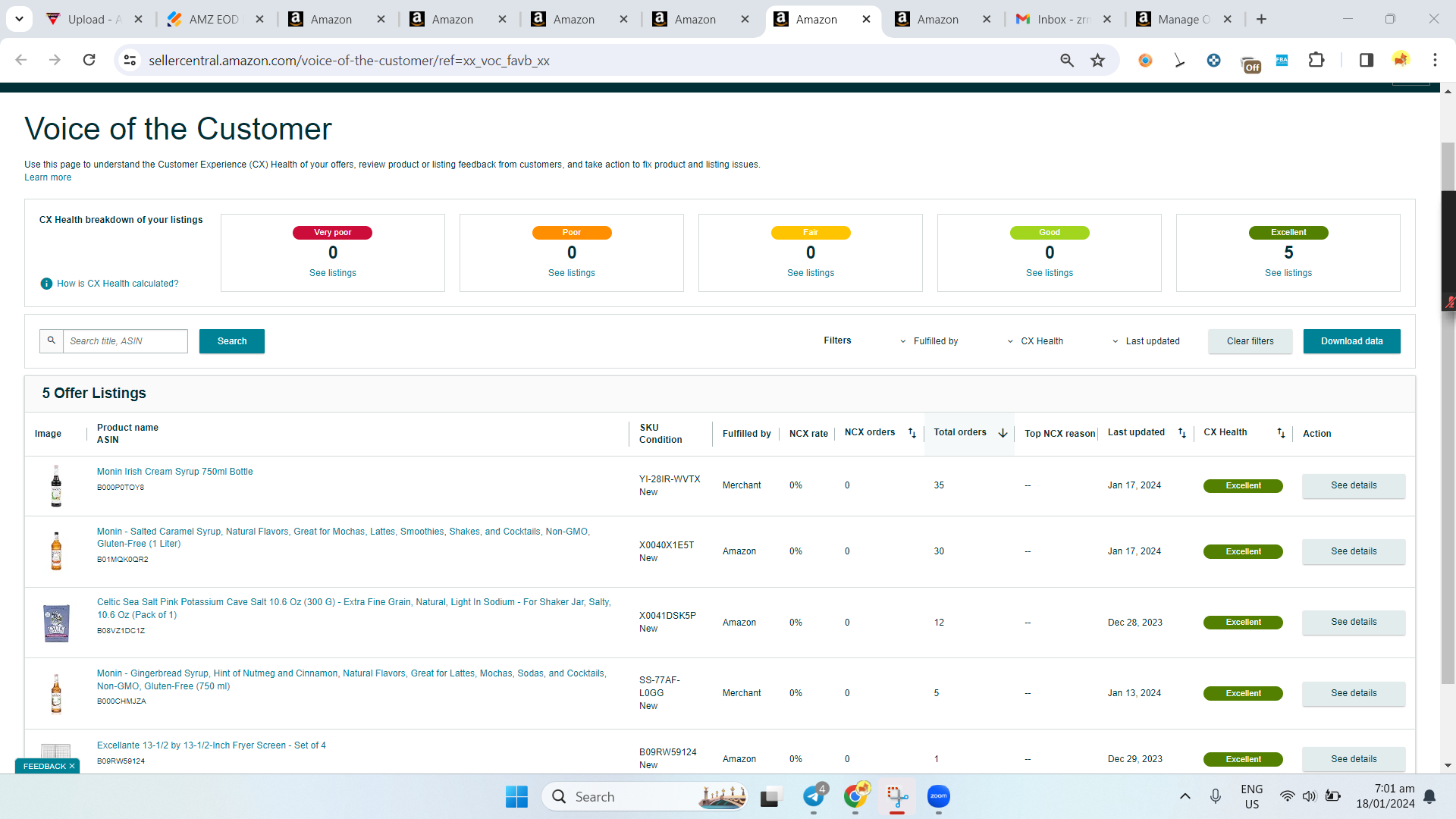Show hidden system tray icons
The height and width of the screenshot is (819, 1456).
pyautogui.click(x=1185, y=796)
